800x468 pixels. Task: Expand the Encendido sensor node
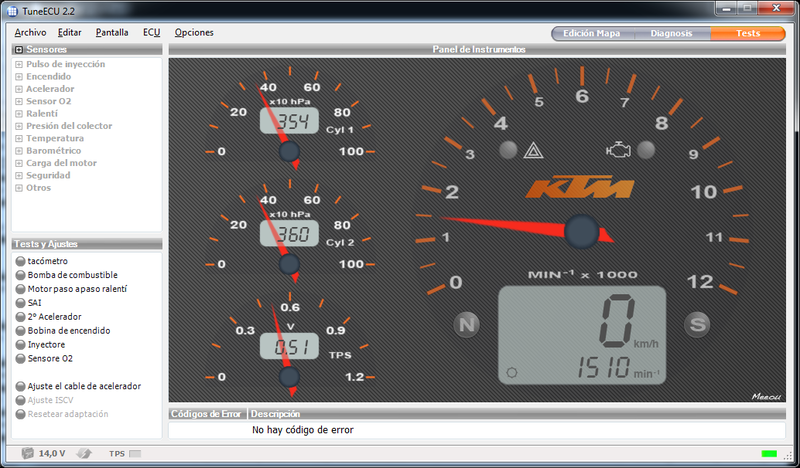pyautogui.click(x=19, y=77)
